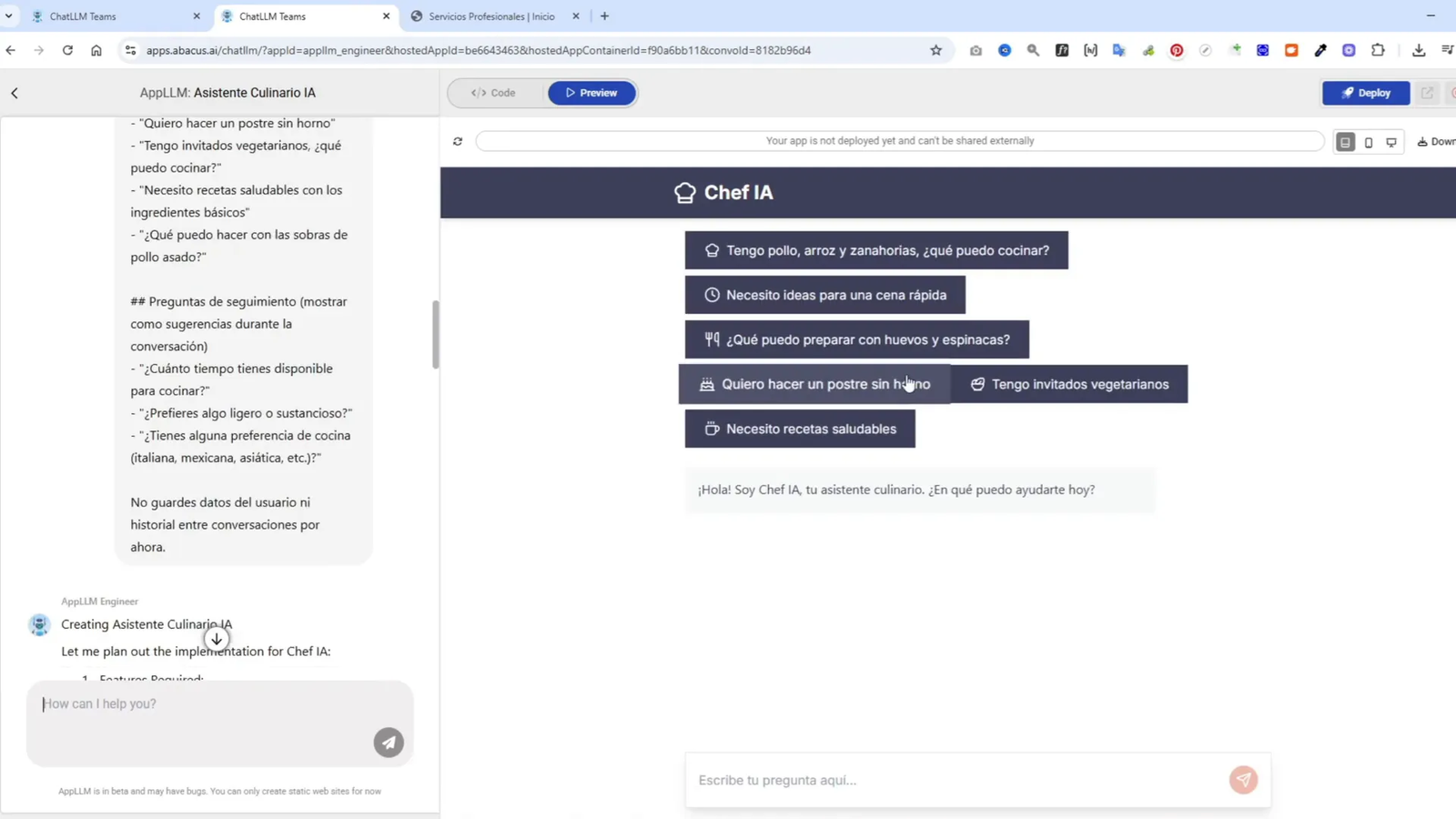Bookmark the page with the star icon
Screen dimensions: 1456x819
click(x=936, y=50)
